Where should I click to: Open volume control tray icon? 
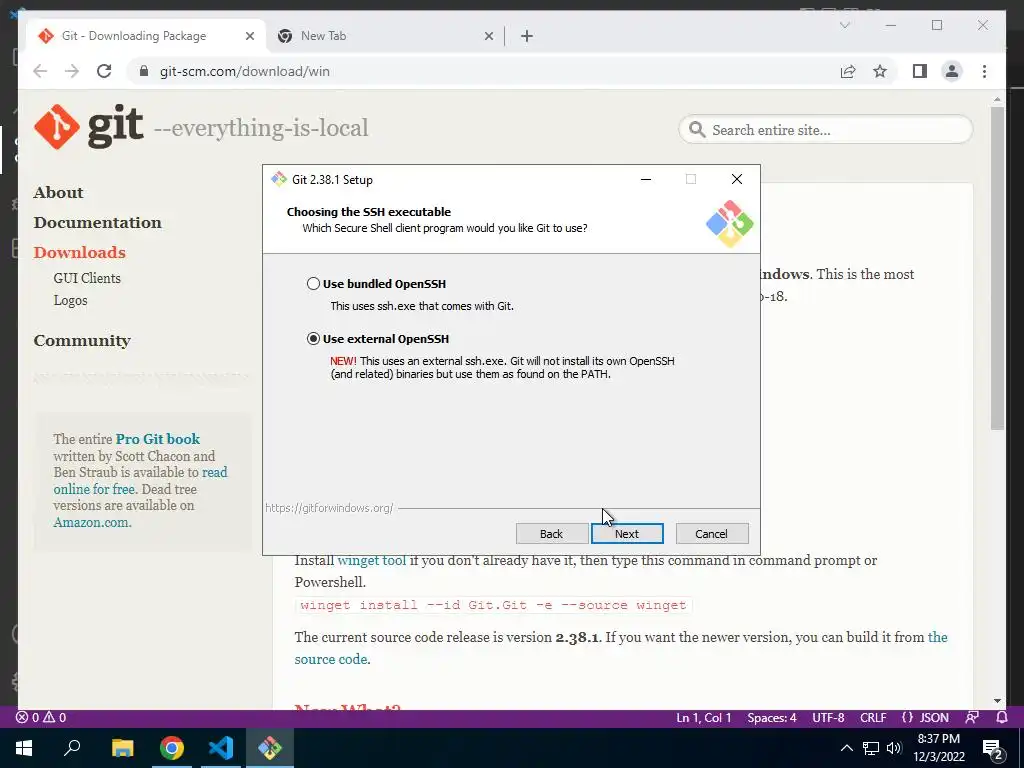pos(894,748)
